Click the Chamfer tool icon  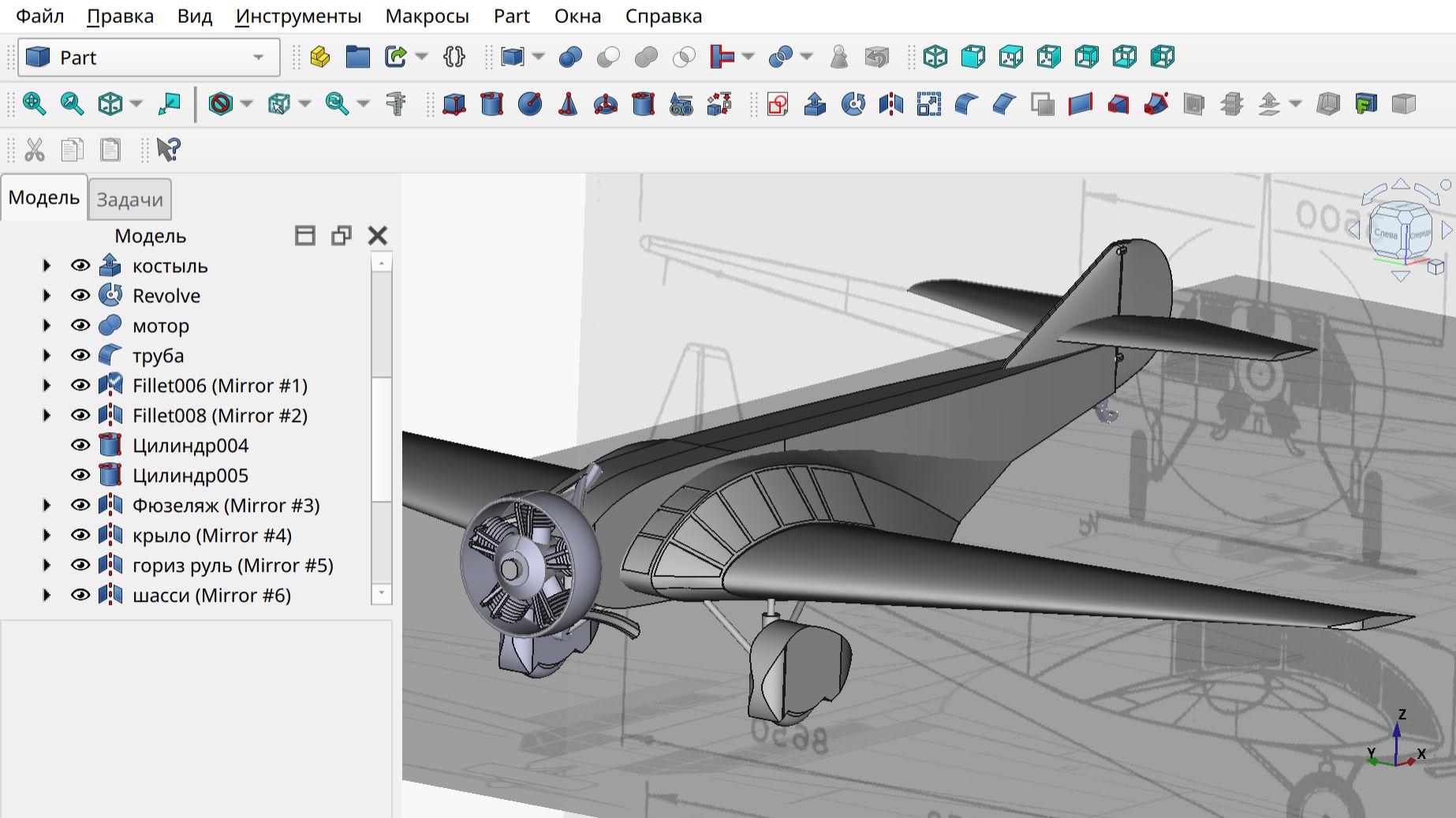click(x=1005, y=103)
